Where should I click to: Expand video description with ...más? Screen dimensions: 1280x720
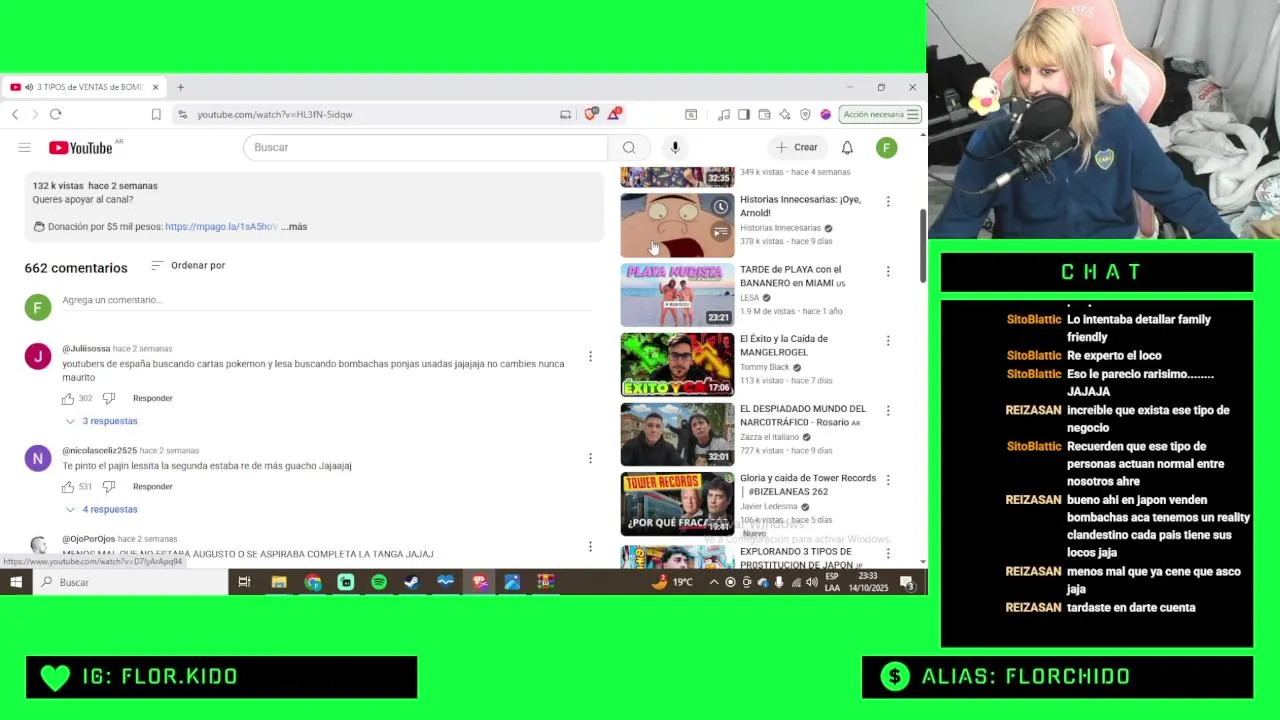tap(294, 226)
